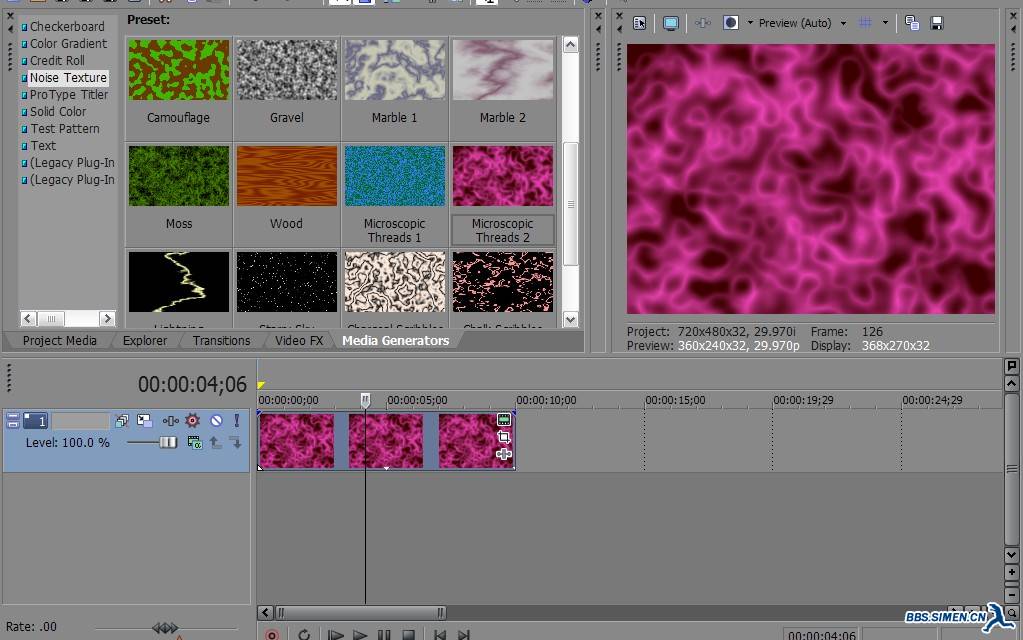
Task: Click the timeline cursor marker at 00:00:04;06
Action: click(365, 400)
